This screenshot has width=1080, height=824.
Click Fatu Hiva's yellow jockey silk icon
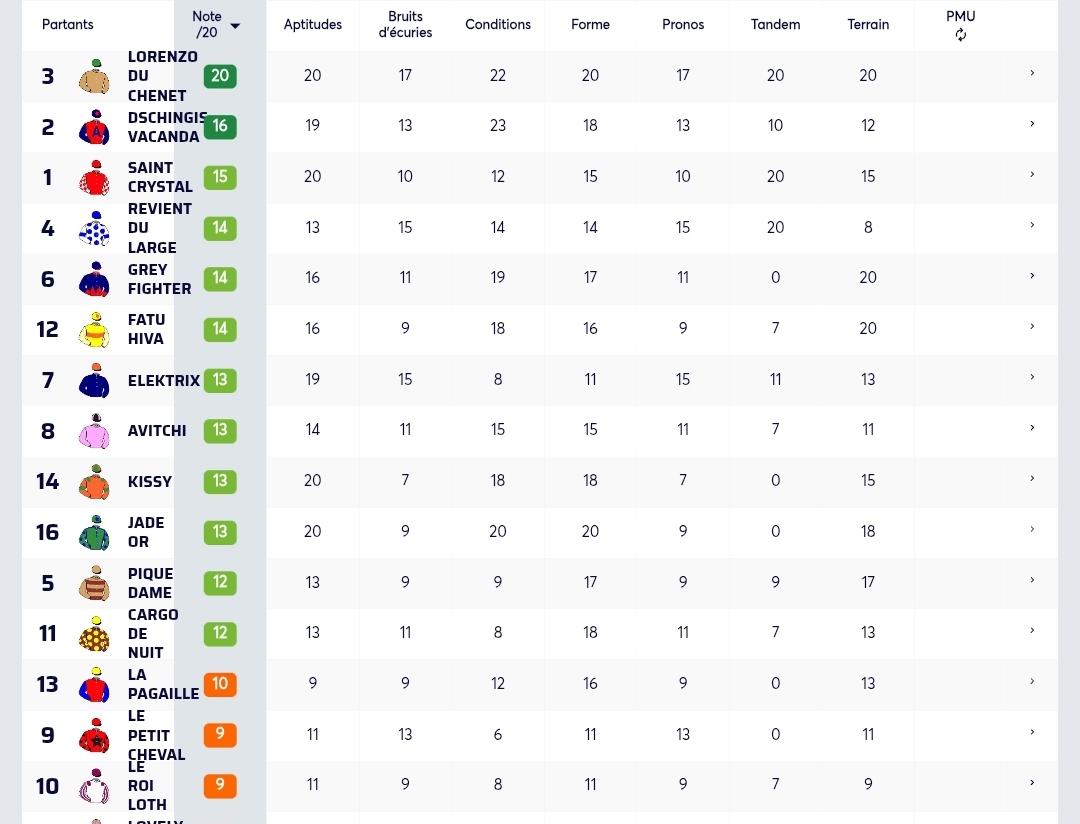[94, 330]
